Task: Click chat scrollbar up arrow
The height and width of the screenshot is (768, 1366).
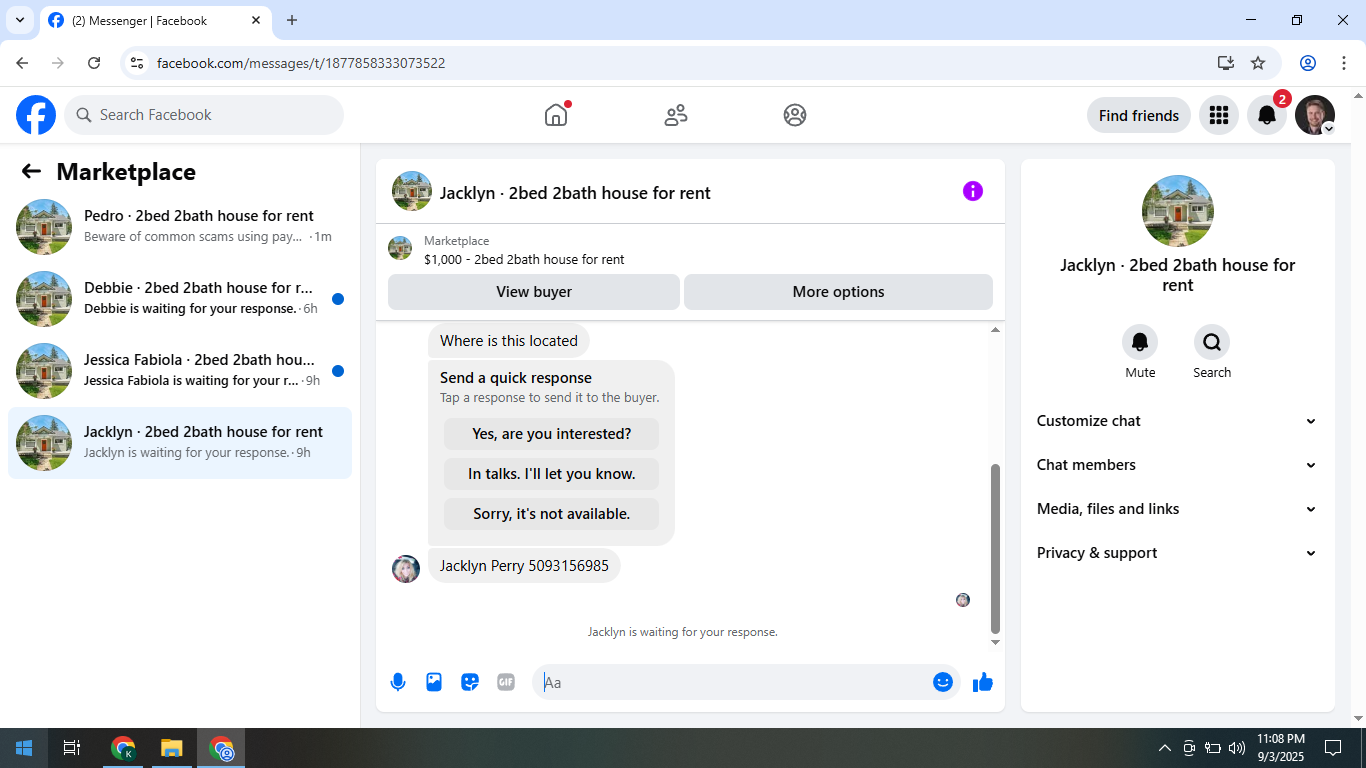Action: click(x=995, y=330)
